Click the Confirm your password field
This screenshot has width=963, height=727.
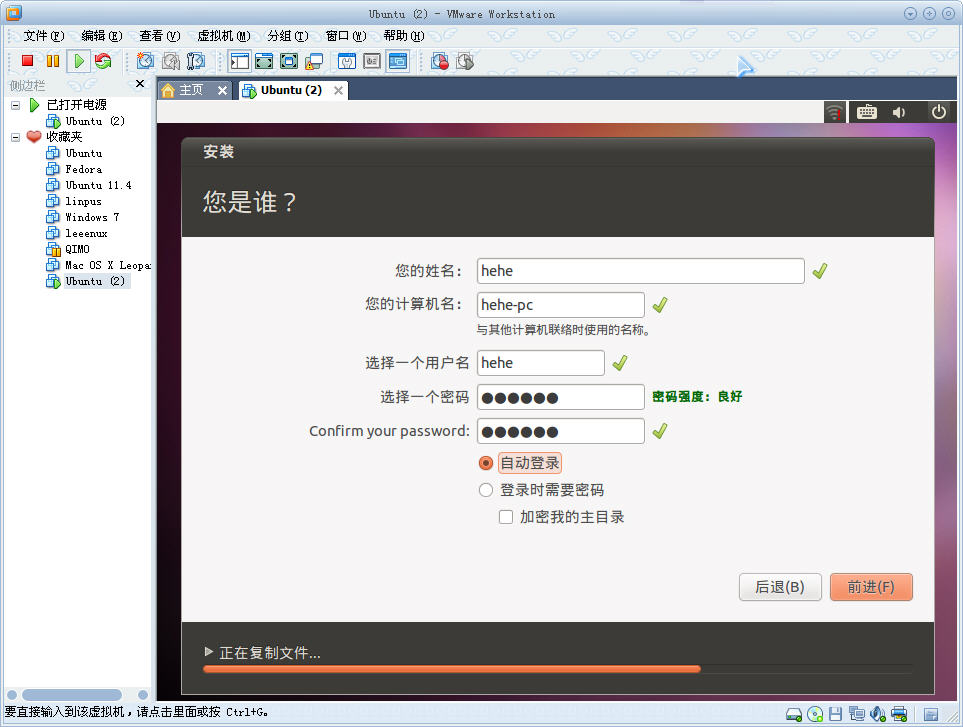click(561, 431)
